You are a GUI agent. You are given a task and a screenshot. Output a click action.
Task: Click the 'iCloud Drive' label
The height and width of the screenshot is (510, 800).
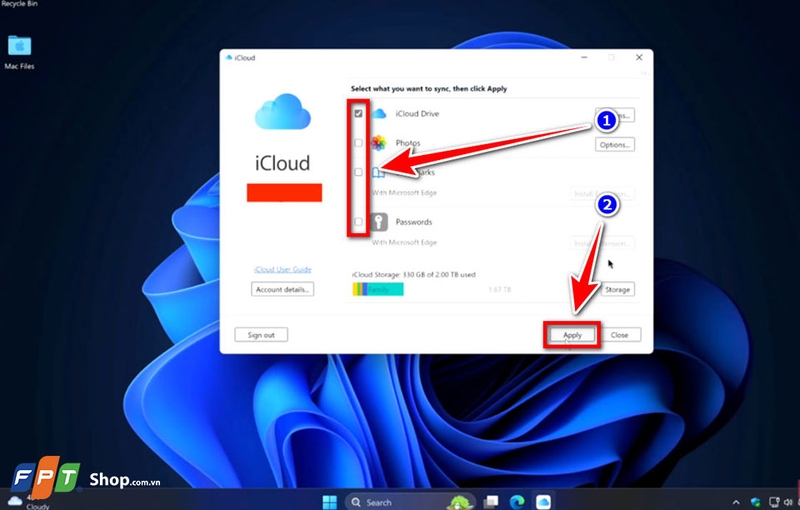[417, 114]
